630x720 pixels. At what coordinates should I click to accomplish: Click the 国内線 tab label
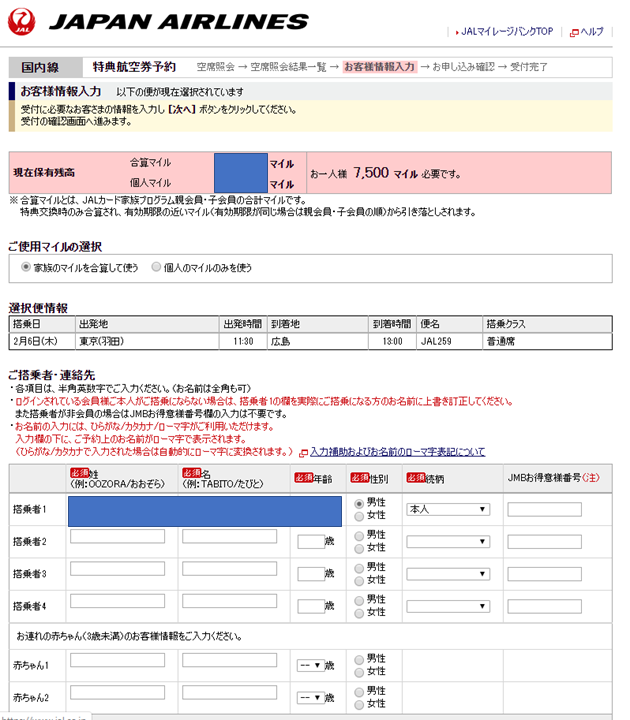pos(40,68)
